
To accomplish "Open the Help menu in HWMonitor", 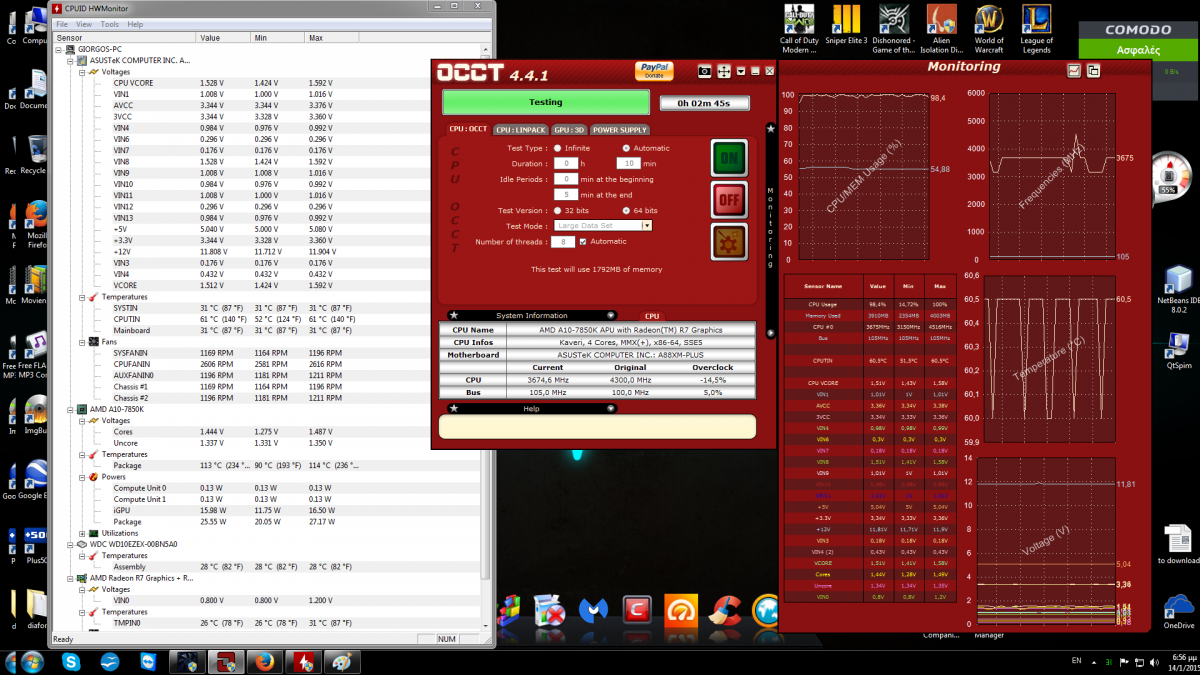I will (x=135, y=24).
